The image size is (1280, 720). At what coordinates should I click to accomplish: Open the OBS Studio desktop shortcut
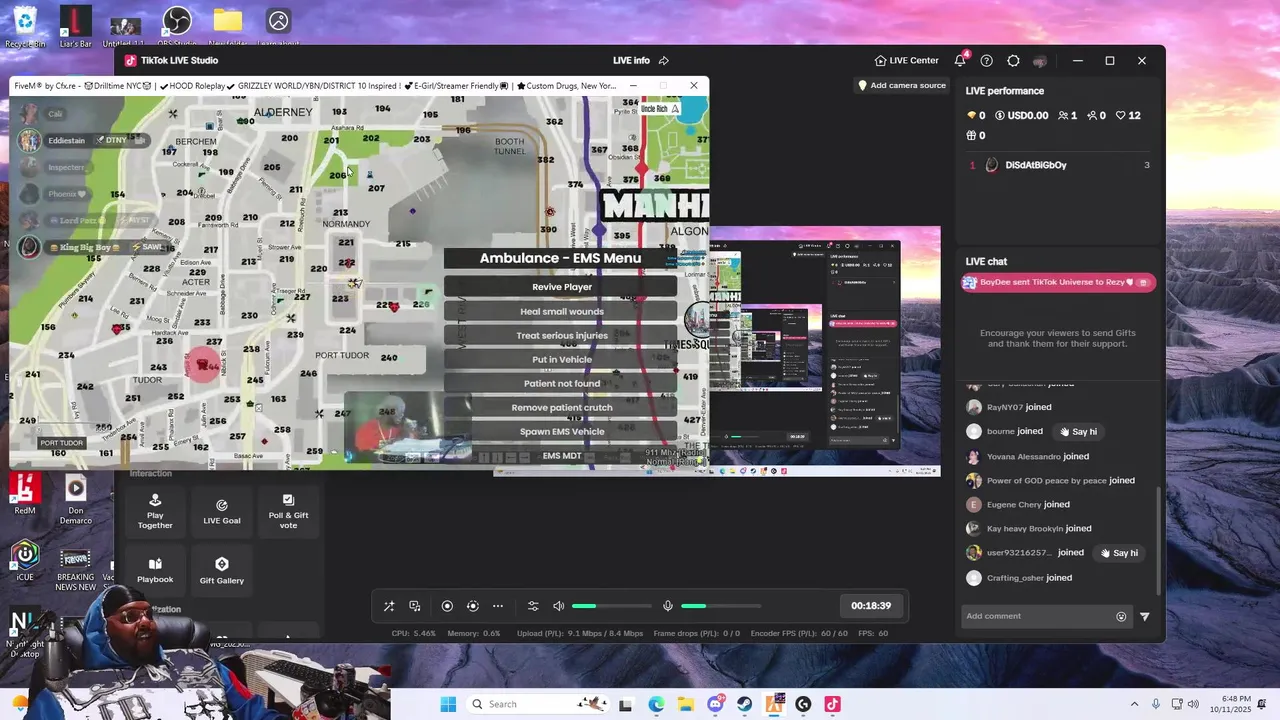[x=177, y=26]
